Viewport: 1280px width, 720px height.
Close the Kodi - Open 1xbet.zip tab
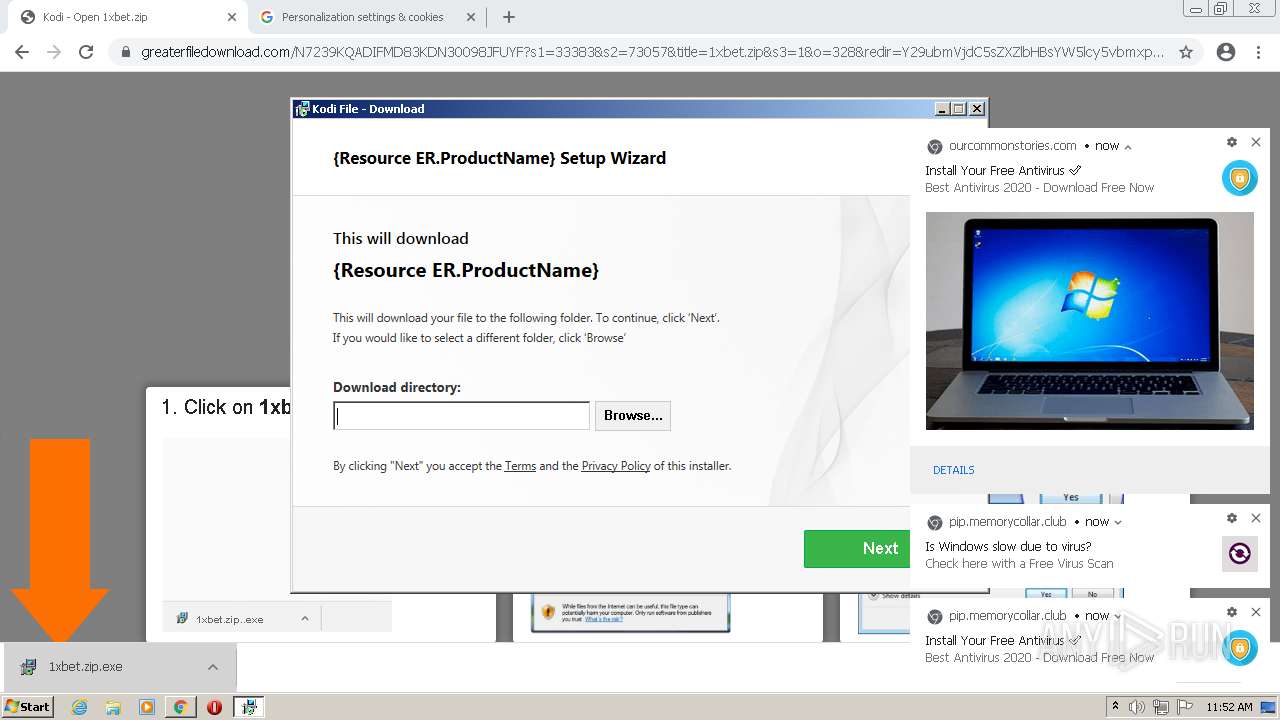pyautogui.click(x=232, y=17)
